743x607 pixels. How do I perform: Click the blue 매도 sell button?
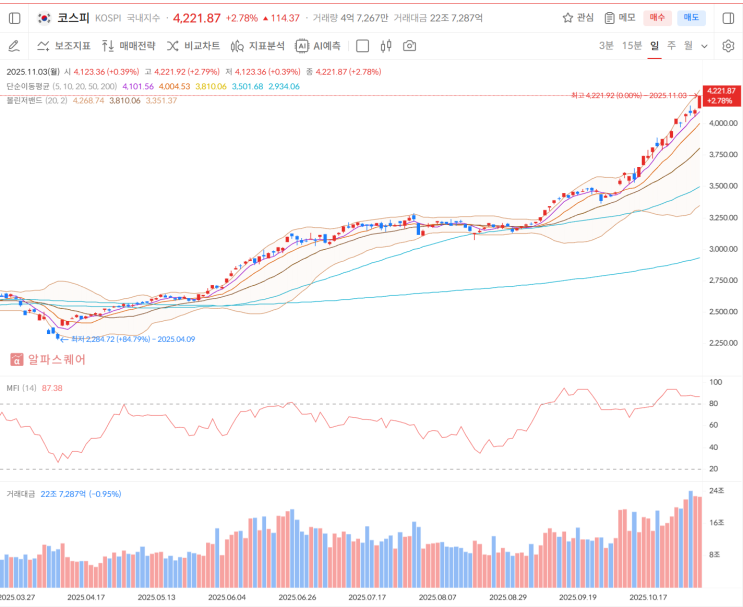691,18
